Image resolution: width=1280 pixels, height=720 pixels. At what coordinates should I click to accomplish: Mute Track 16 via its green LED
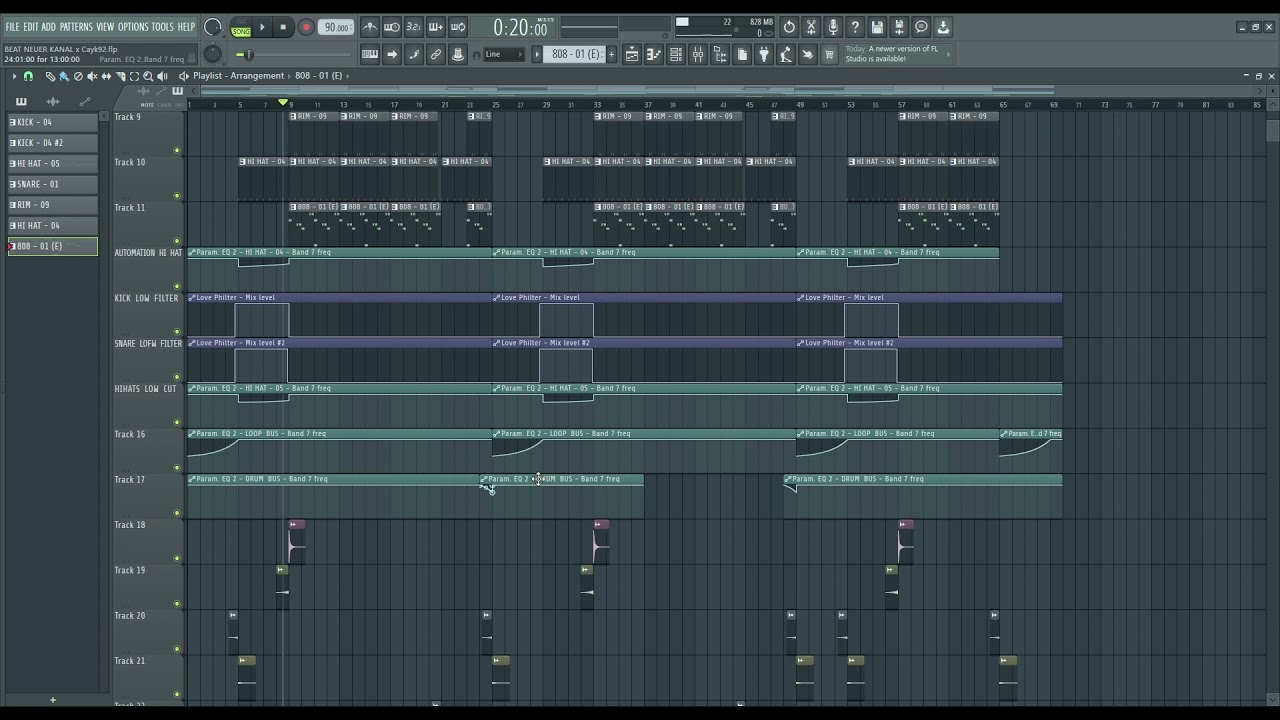pyautogui.click(x=177, y=468)
